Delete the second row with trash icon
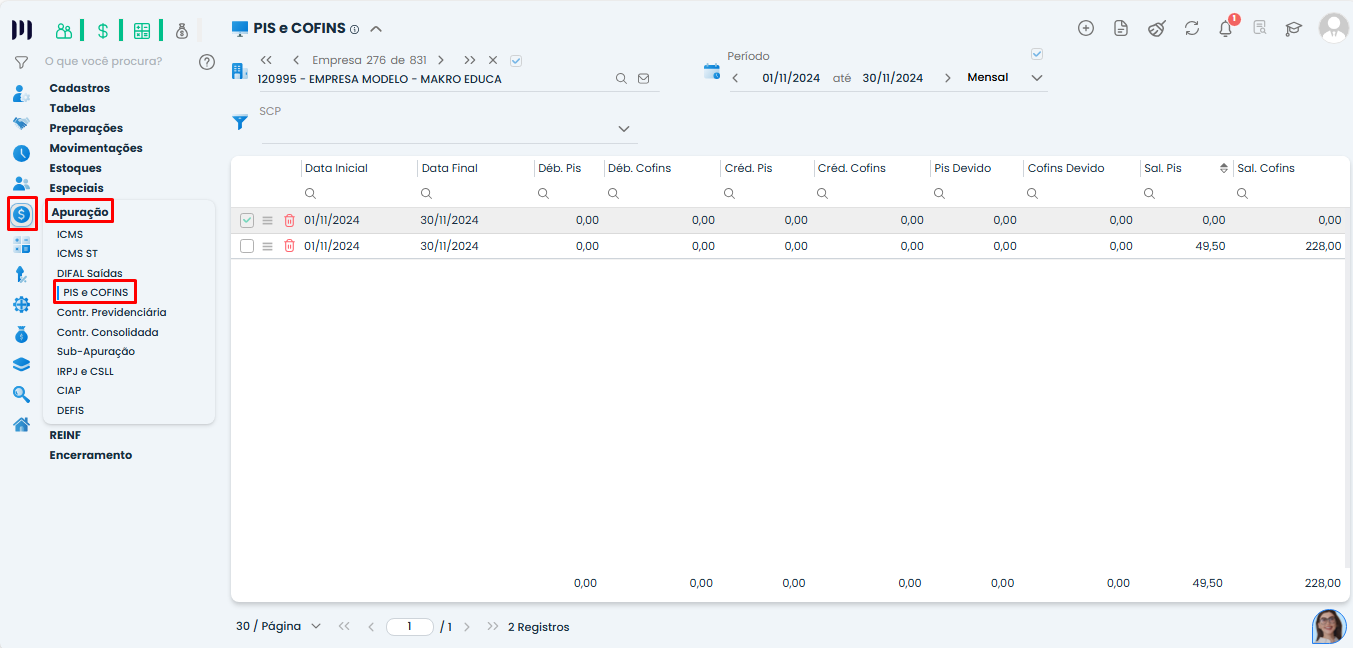The width and height of the screenshot is (1353, 648). tap(289, 246)
